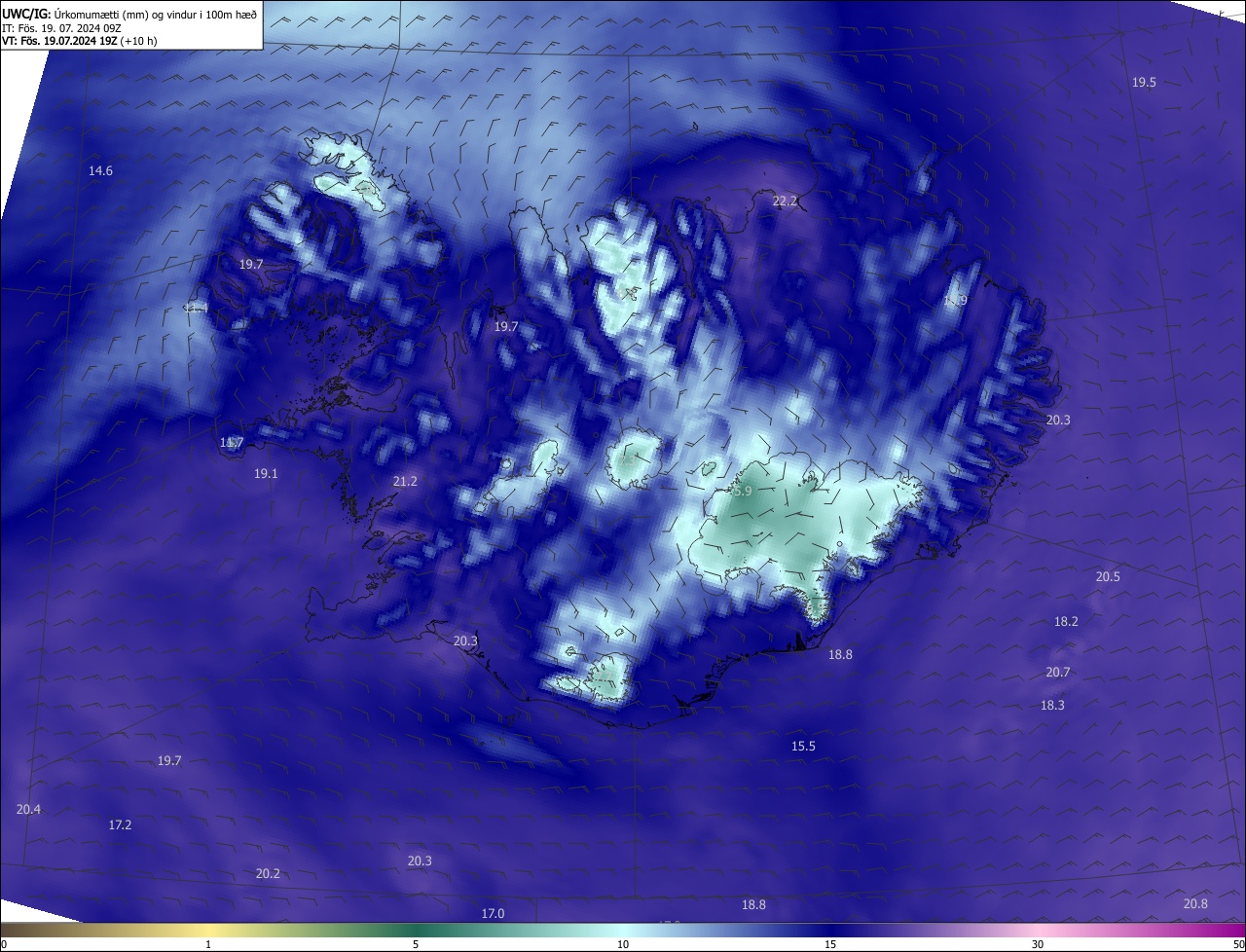Click the 50 mm tick on colour scale

pos(1238,944)
